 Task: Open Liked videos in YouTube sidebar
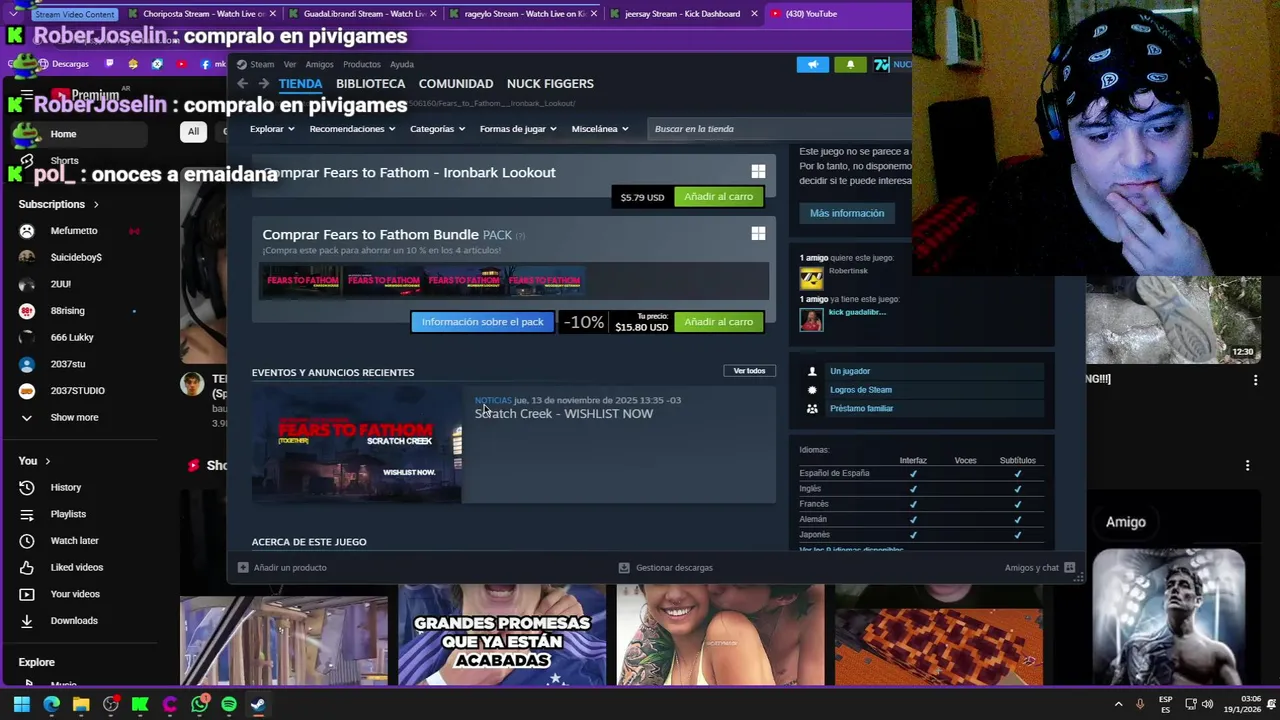coord(75,567)
